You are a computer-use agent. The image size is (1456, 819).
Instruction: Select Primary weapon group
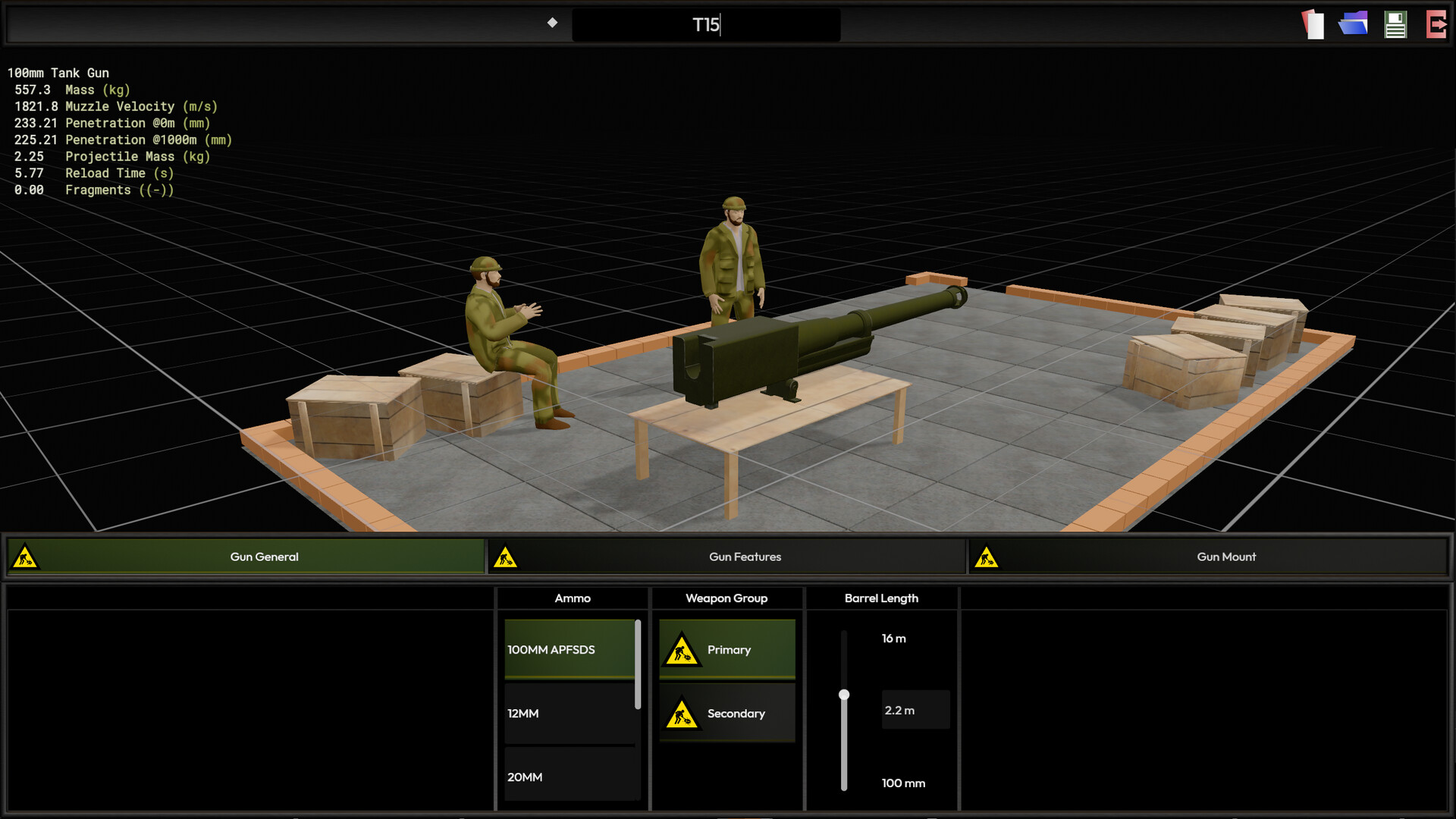point(726,649)
